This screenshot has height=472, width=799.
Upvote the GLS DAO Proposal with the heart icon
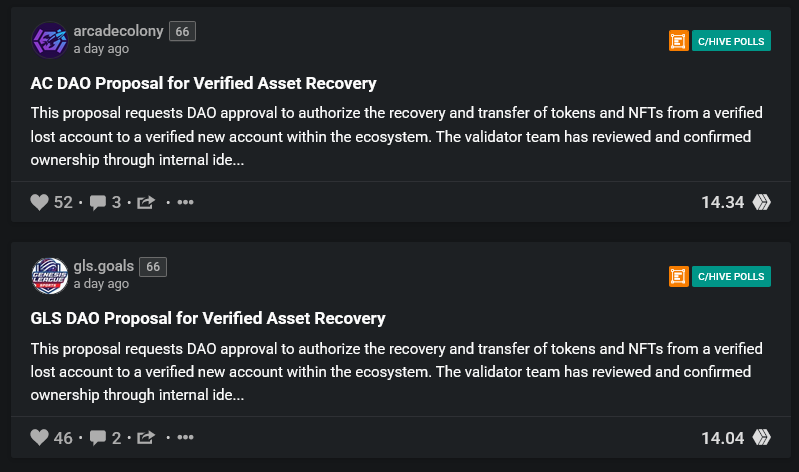[x=39, y=437]
